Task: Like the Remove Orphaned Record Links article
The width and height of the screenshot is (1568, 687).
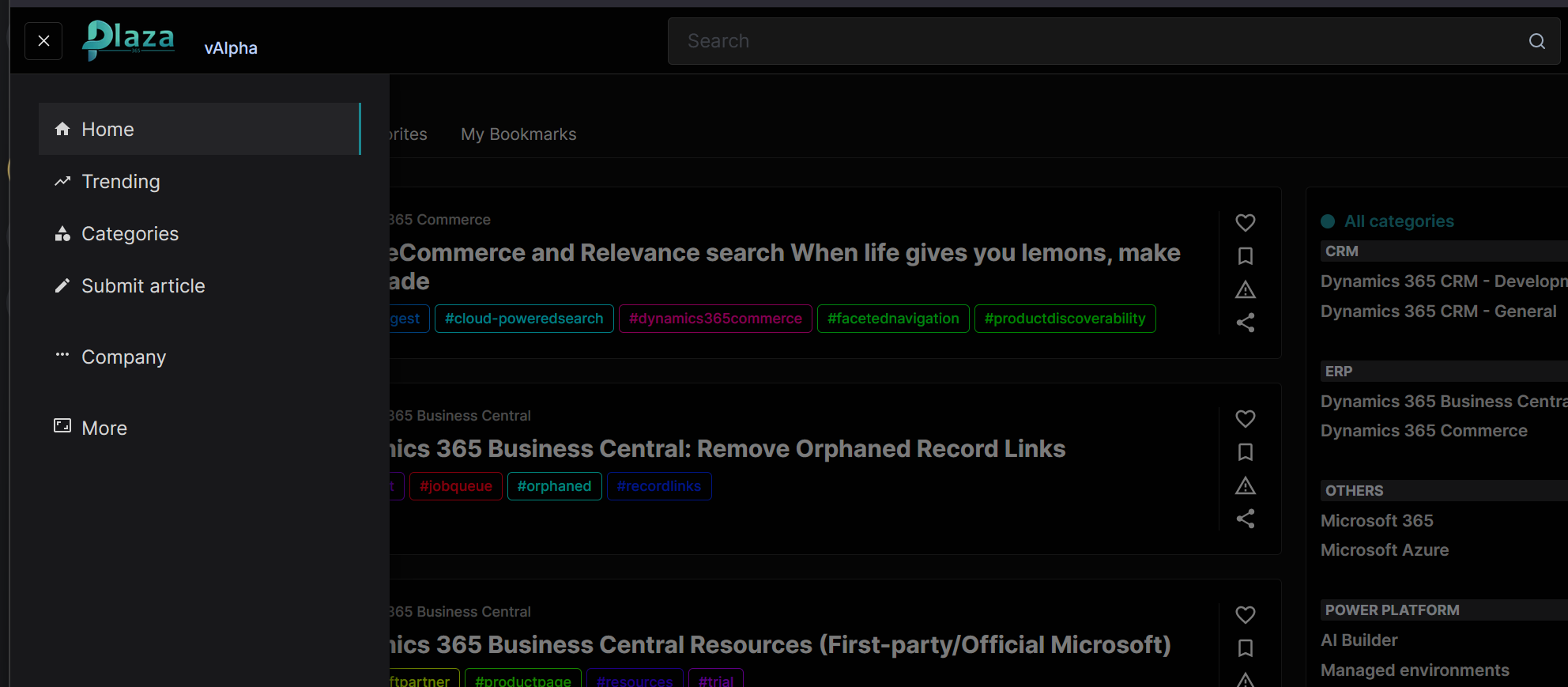Action: (1246, 419)
